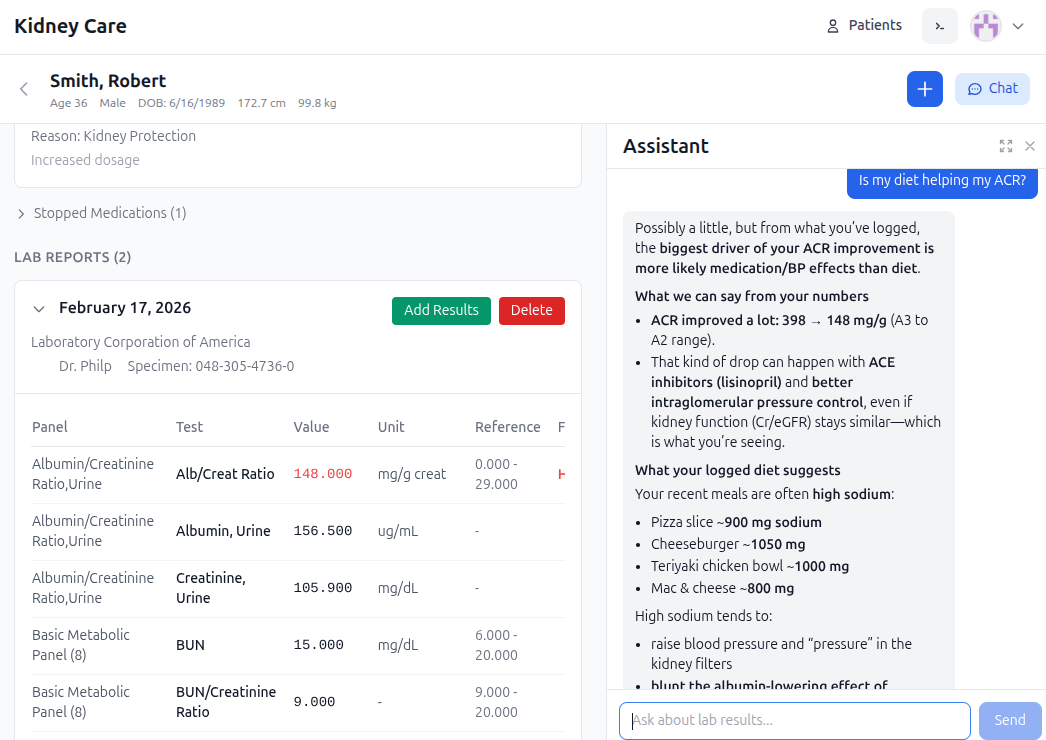Open the account dropdown next to the avatar

pos(1017,25)
